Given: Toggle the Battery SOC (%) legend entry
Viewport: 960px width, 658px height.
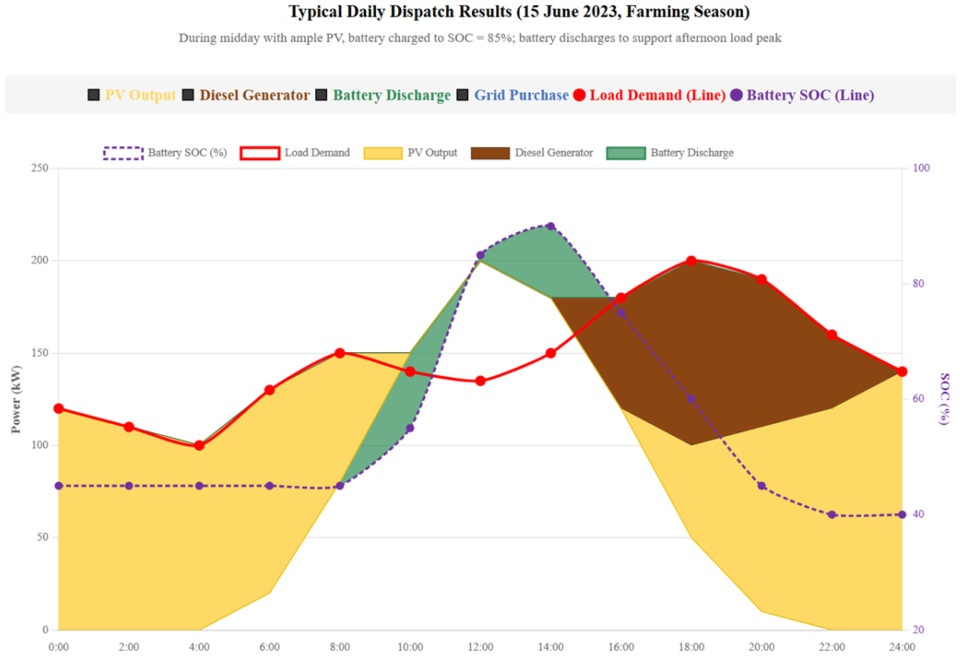Looking at the screenshot, I should click(165, 152).
